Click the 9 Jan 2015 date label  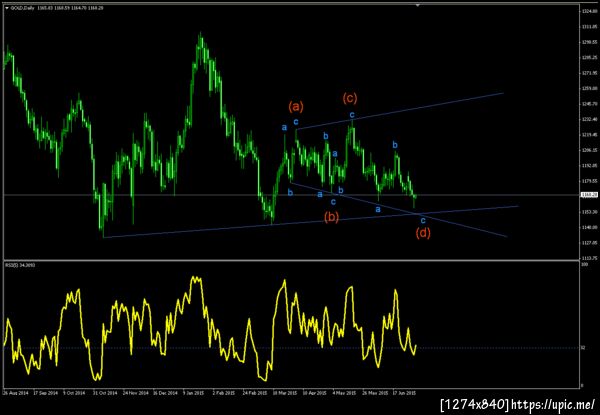(x=194, y=393)
